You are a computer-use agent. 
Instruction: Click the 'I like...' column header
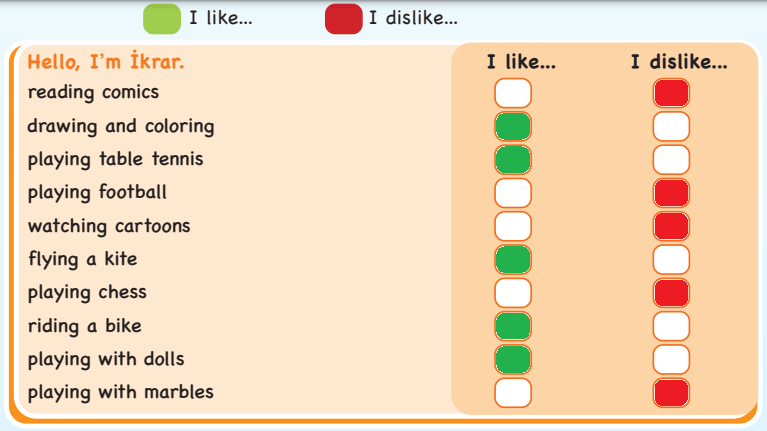tap(521, 62)
